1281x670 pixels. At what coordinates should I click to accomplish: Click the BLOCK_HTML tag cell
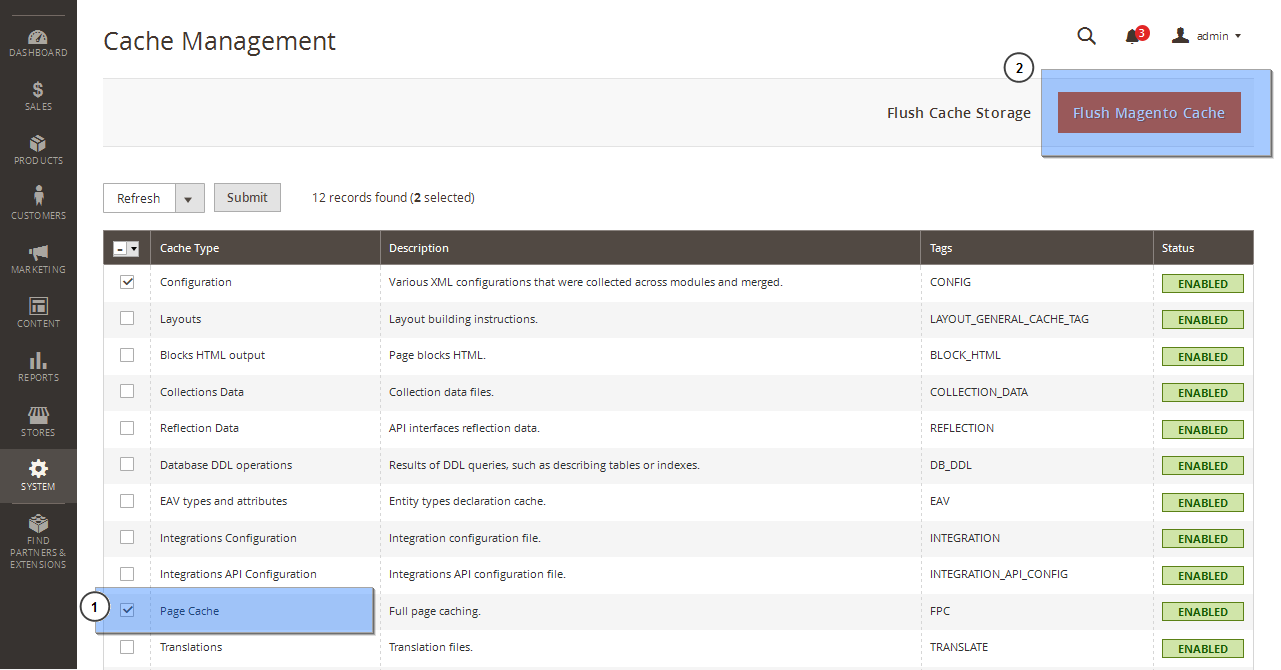[x=965, y=355]
